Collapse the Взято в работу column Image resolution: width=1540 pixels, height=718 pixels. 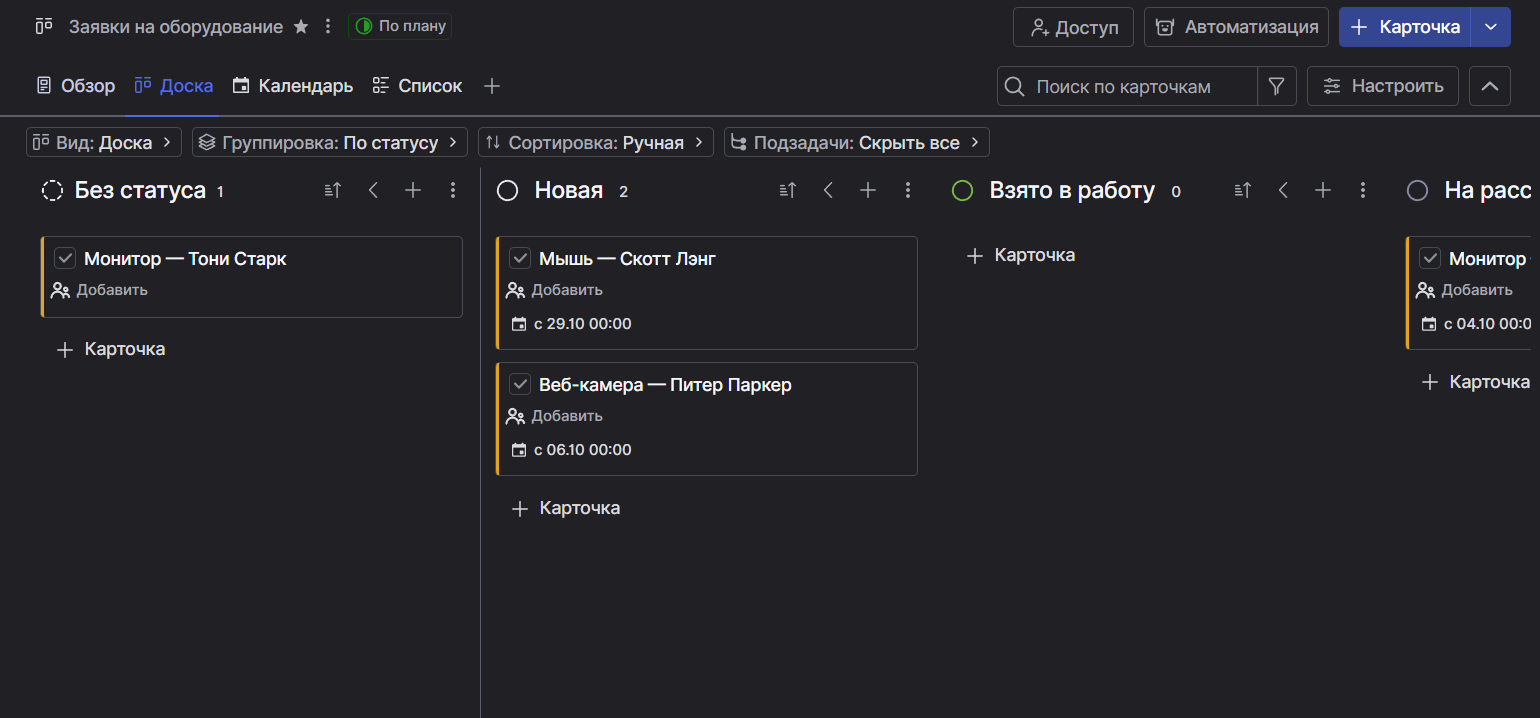pyautogui.click(x=1283, y=190)
